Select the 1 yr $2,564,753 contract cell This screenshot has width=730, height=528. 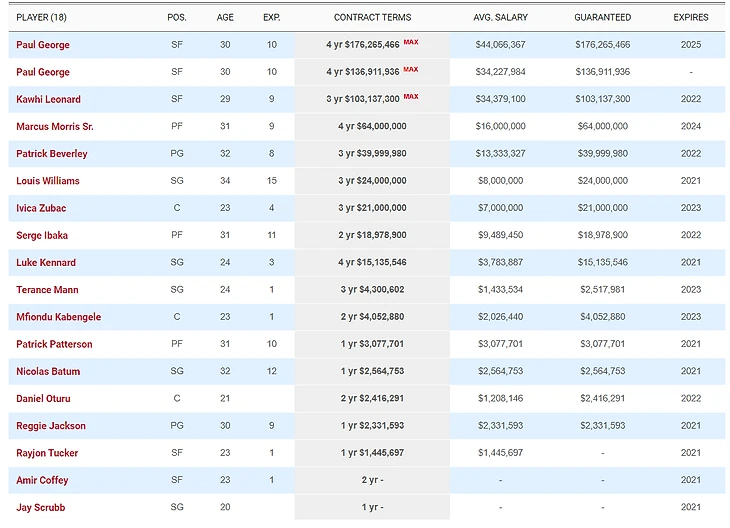pyautogui.click(x=372, y=372)
